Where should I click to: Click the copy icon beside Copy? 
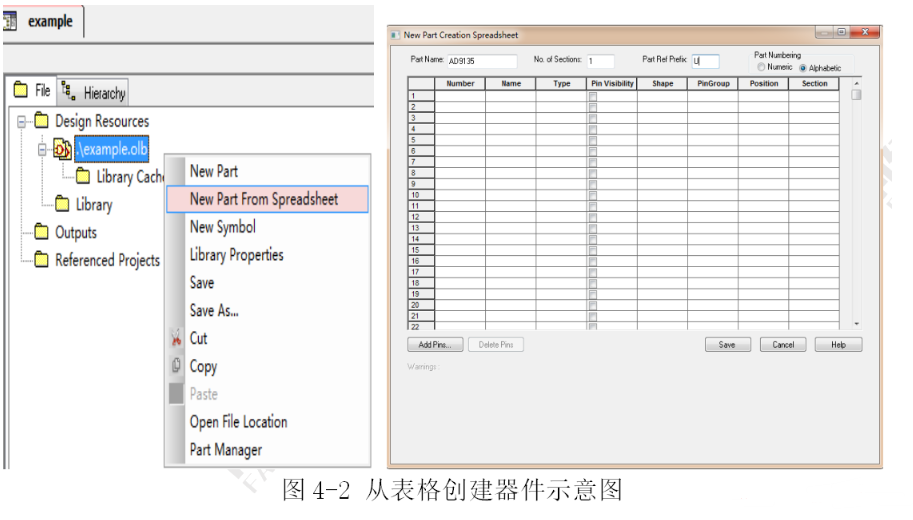[x=176, y=365]
